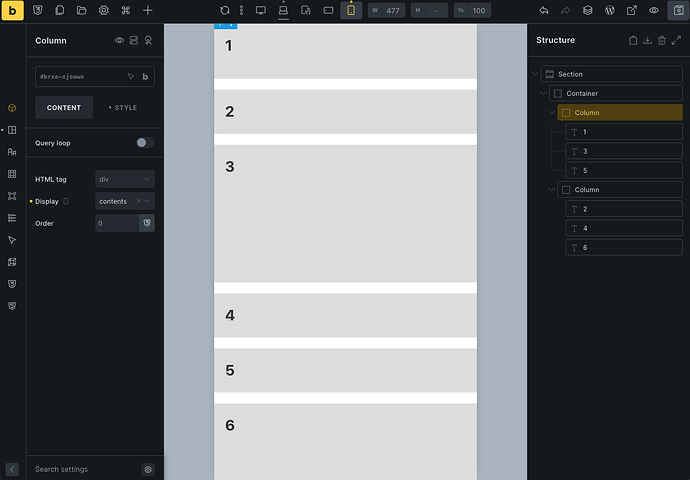This screenshot has height=480, width=690.
Task: Collapse panel with bottom-left arrow button
Action: 12,469
